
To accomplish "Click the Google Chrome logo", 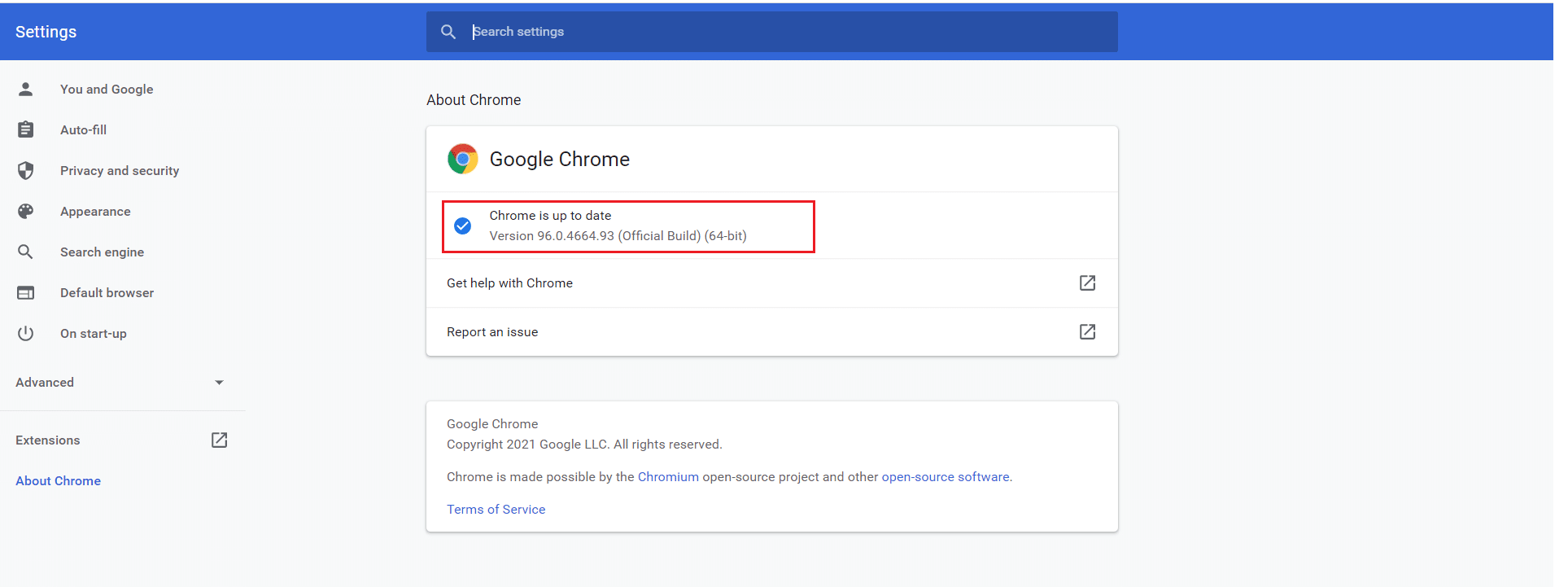I will click(x=462, y=159).
